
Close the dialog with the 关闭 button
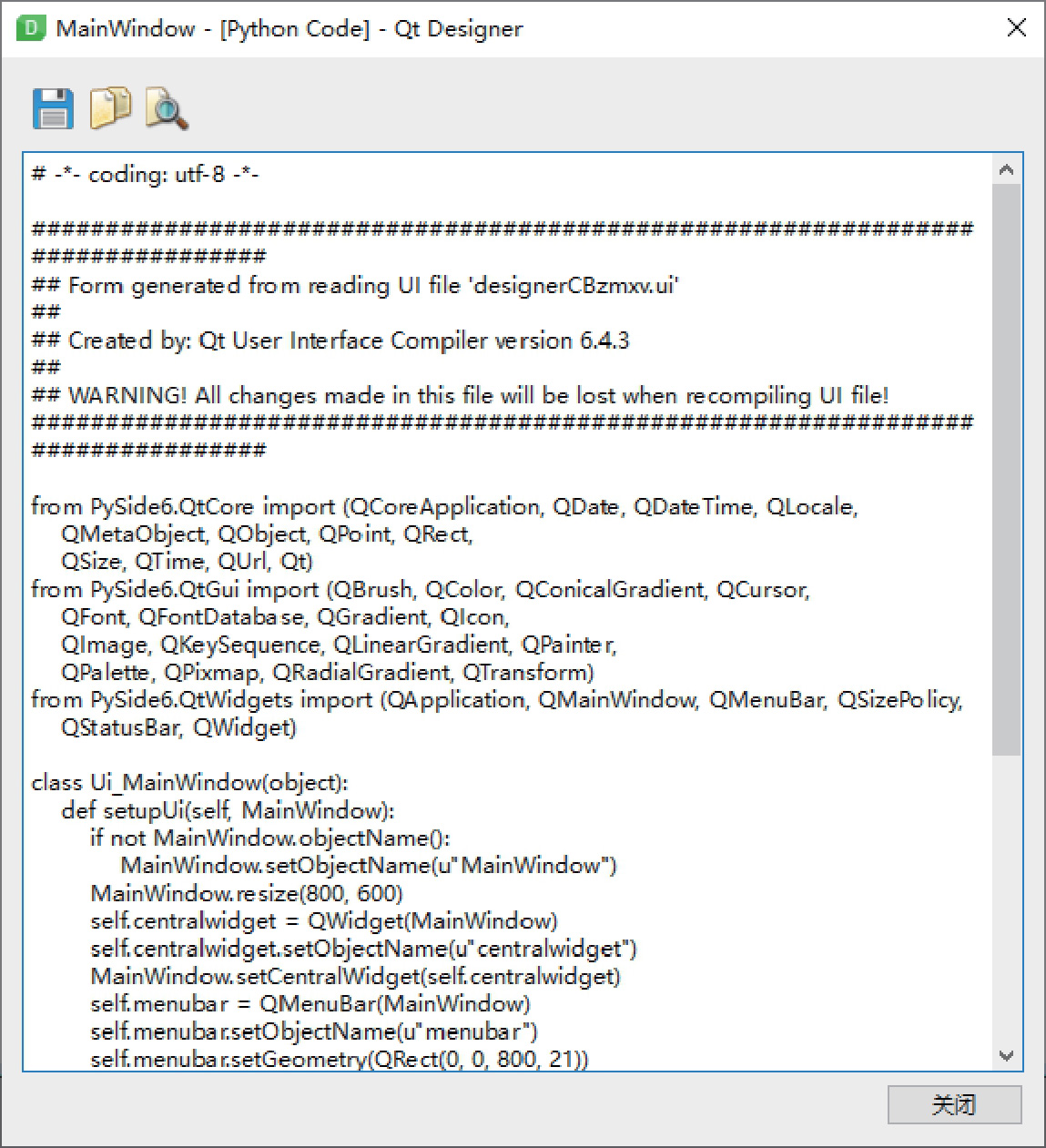(x=954, y=1104)
